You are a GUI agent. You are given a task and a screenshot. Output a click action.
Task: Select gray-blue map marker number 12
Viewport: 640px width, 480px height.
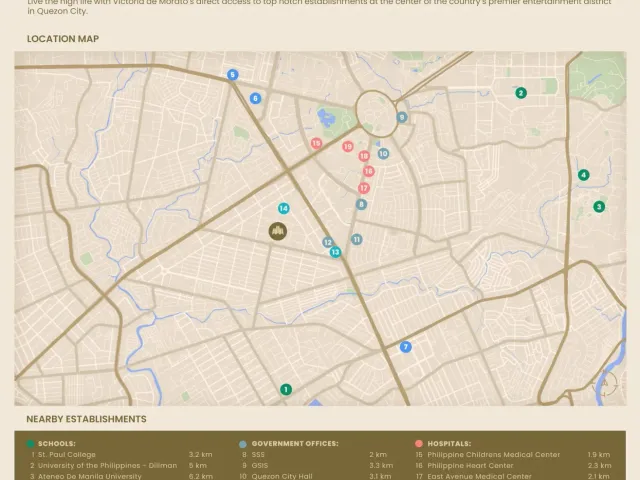[328, 242]
